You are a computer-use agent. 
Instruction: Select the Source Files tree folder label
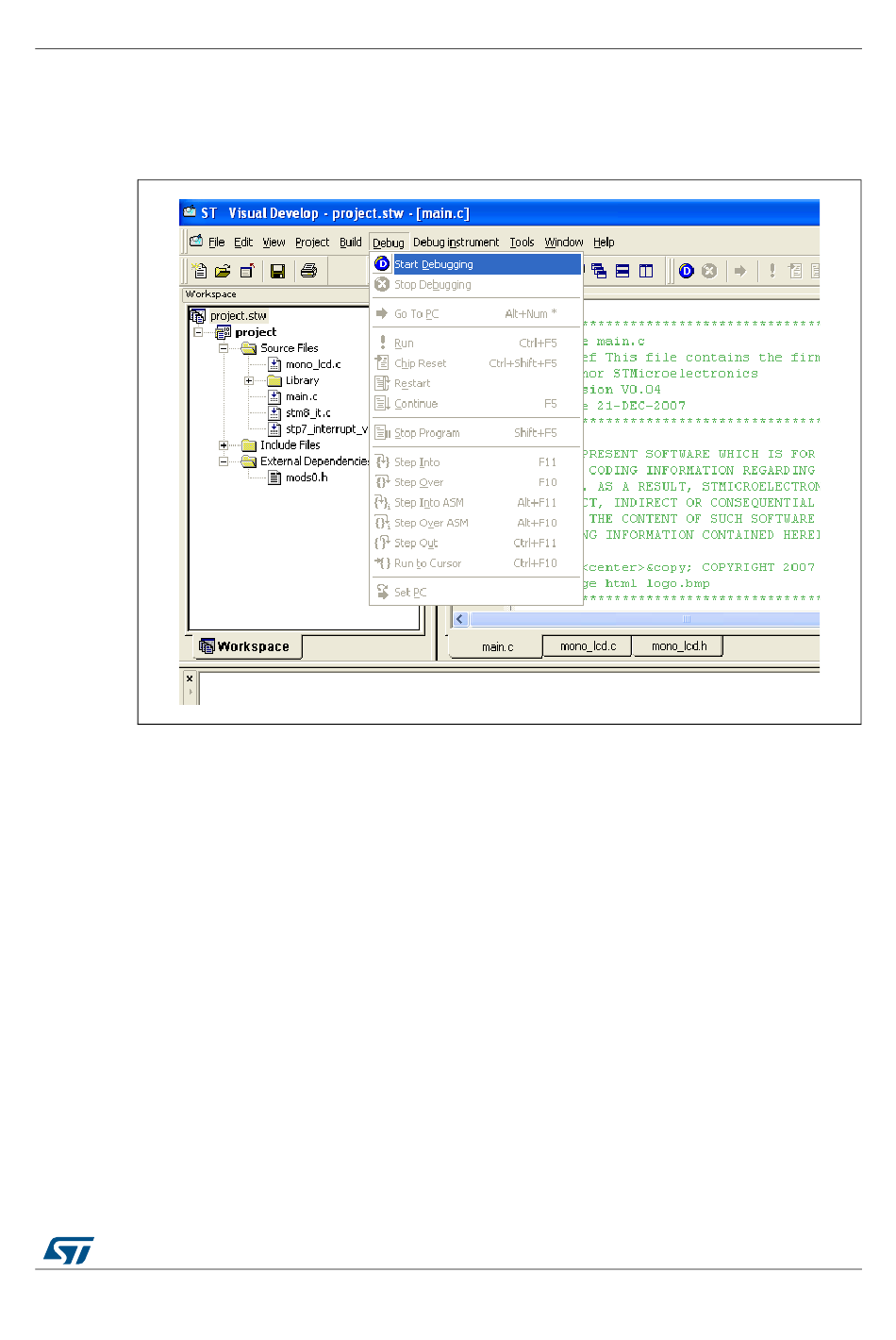(290, 348)
